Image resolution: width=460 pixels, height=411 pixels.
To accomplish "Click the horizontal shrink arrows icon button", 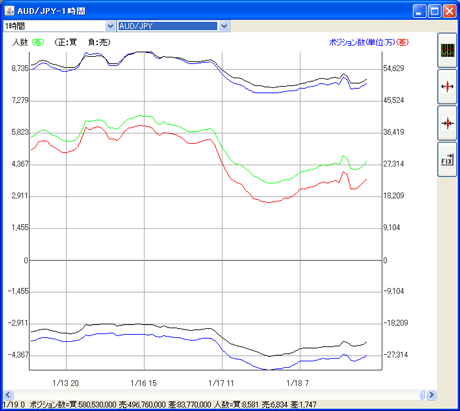I will pyautogui.click(x=447, y=123).
